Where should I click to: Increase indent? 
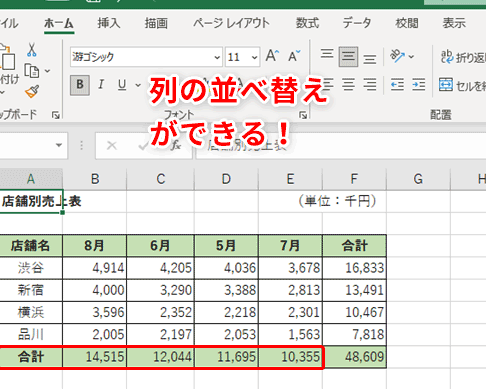[419, 85]
